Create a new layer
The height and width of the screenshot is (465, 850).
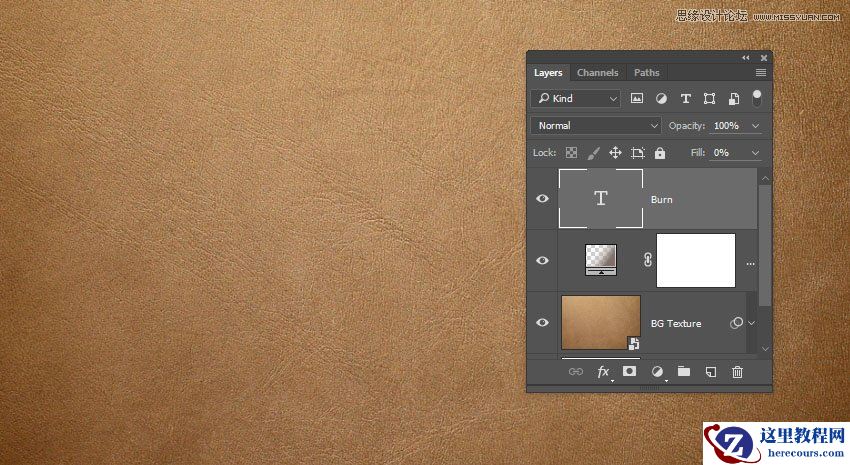coord(710,372)
